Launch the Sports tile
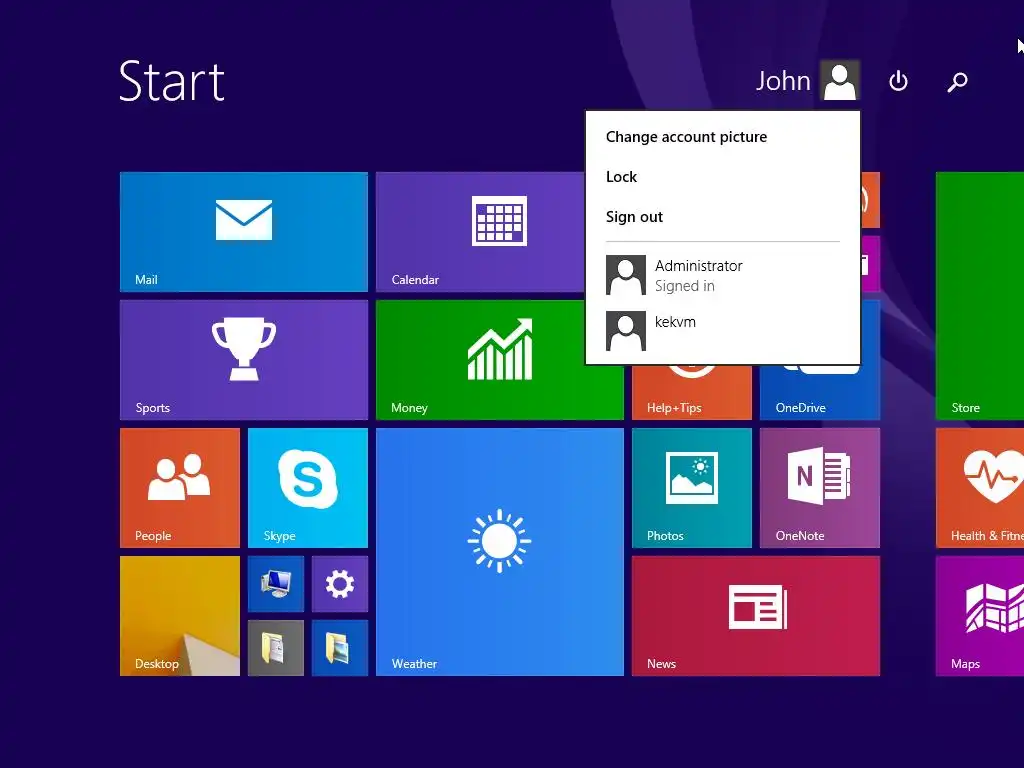 pos(244,360)
